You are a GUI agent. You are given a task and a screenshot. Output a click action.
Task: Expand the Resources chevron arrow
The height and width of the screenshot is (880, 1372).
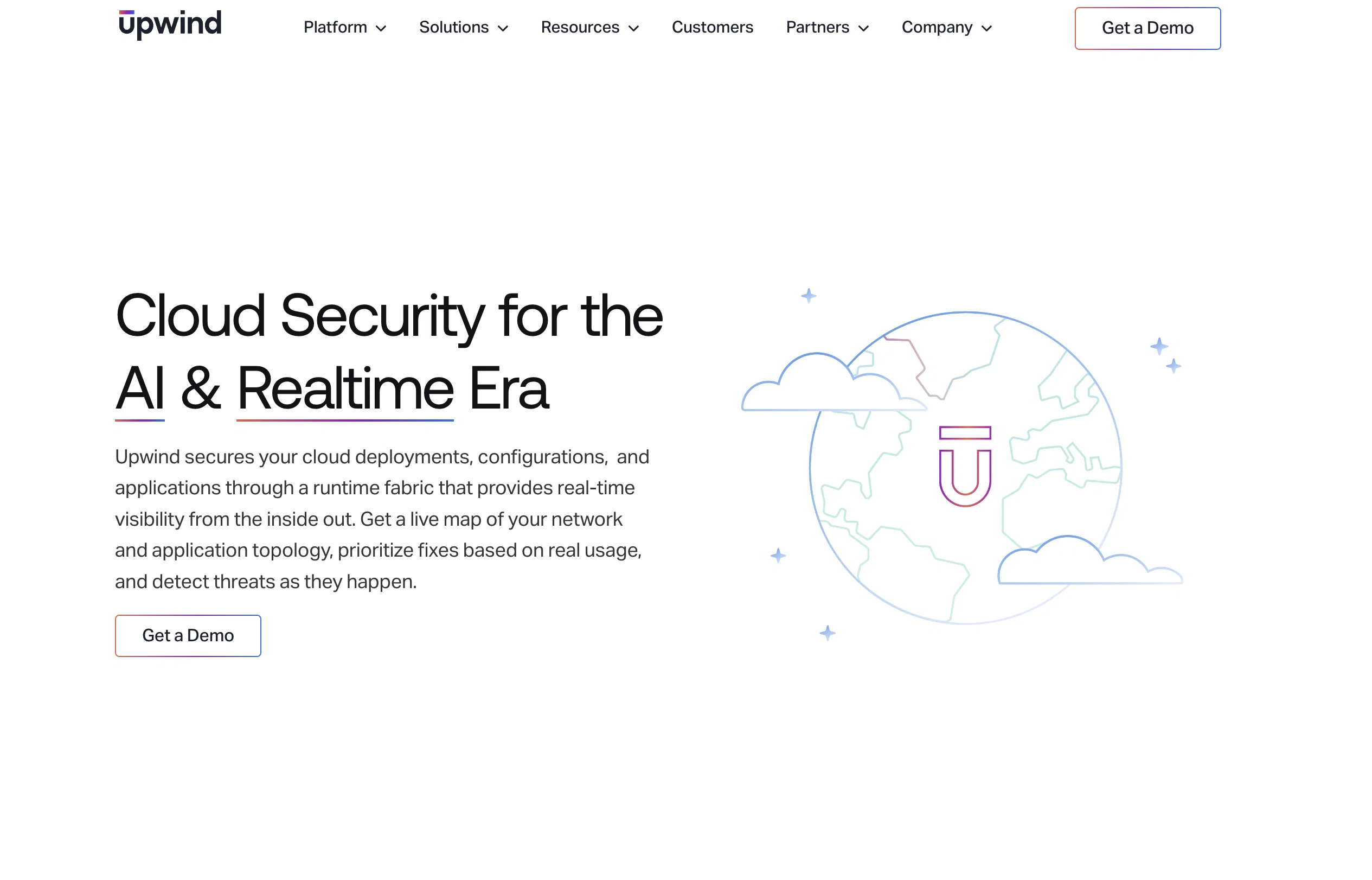pyautogui.click(x=633, y=29)
